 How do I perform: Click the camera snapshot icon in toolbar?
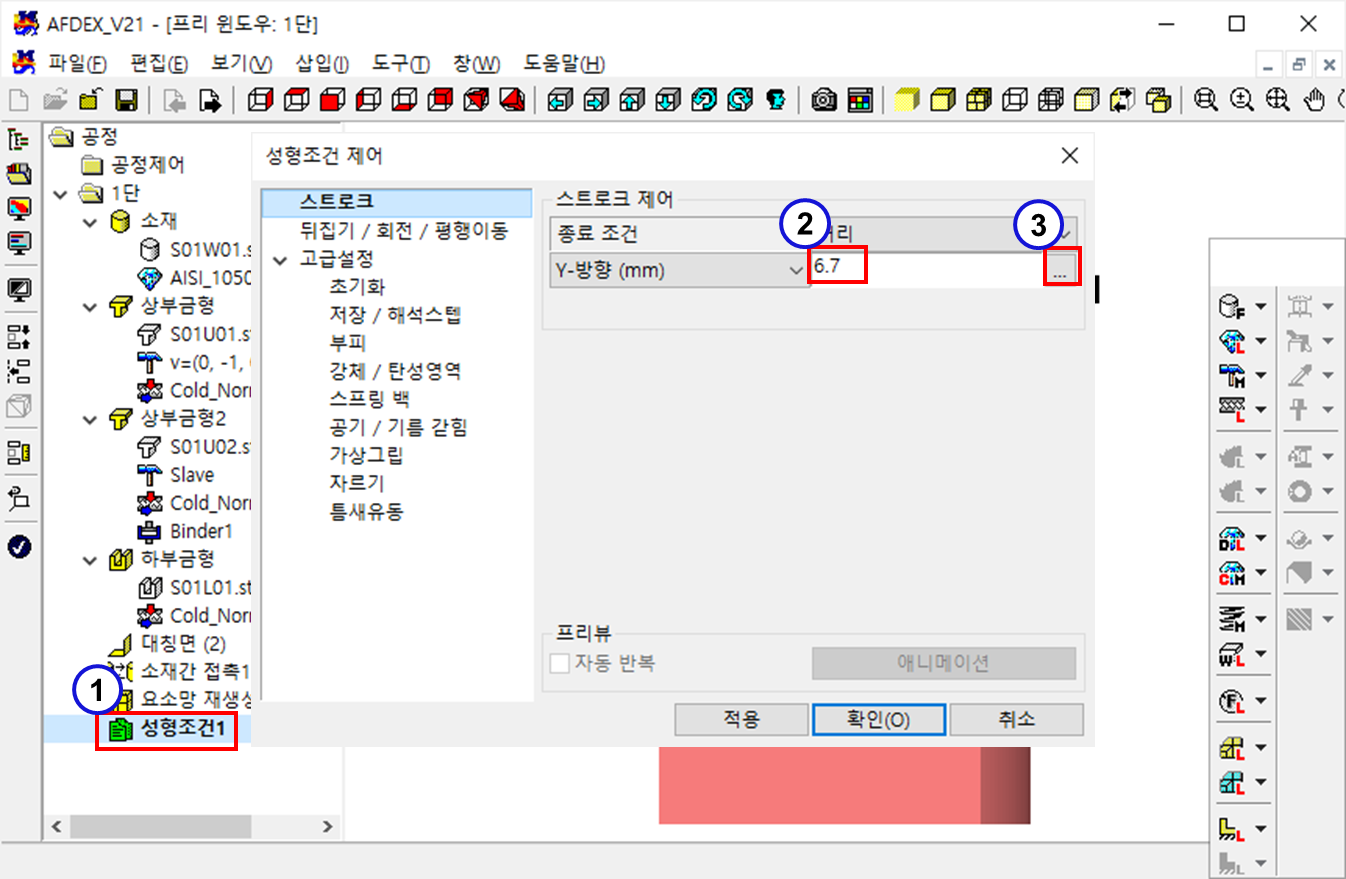tap(824, 100)
